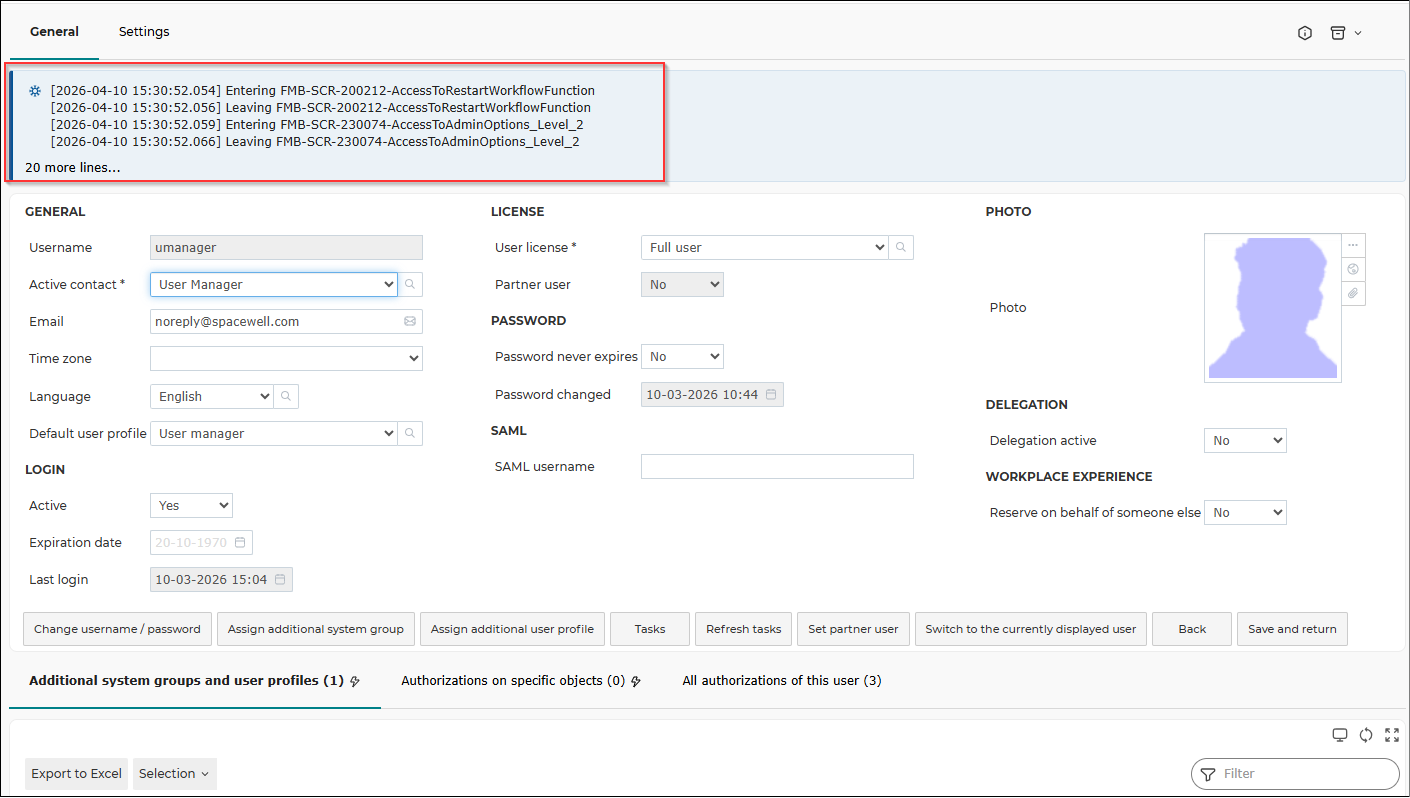Click the user photo placeholder thumbnail

pyautogui.click(x=1272, y=308)
